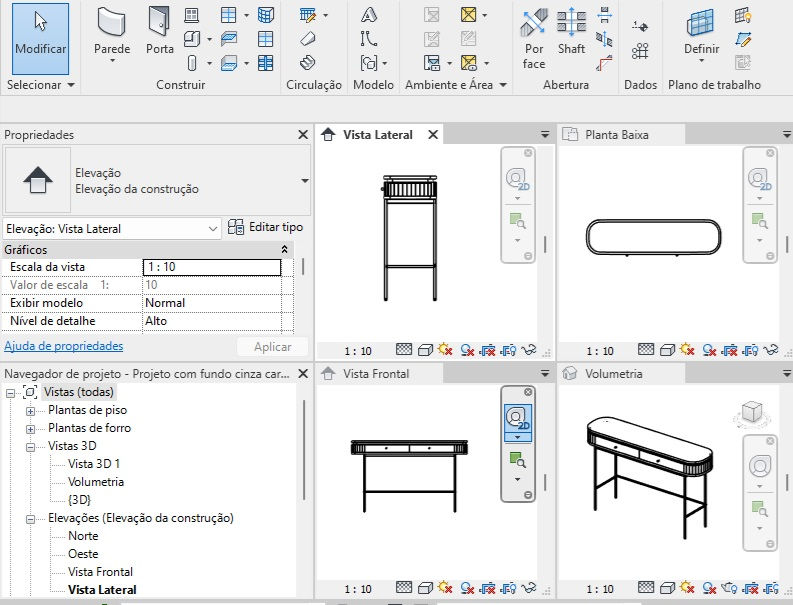Screen dimensions: 793x605
Task: Select the Rampa (ramp) tool icon
Action: click(x=308, y=39)
